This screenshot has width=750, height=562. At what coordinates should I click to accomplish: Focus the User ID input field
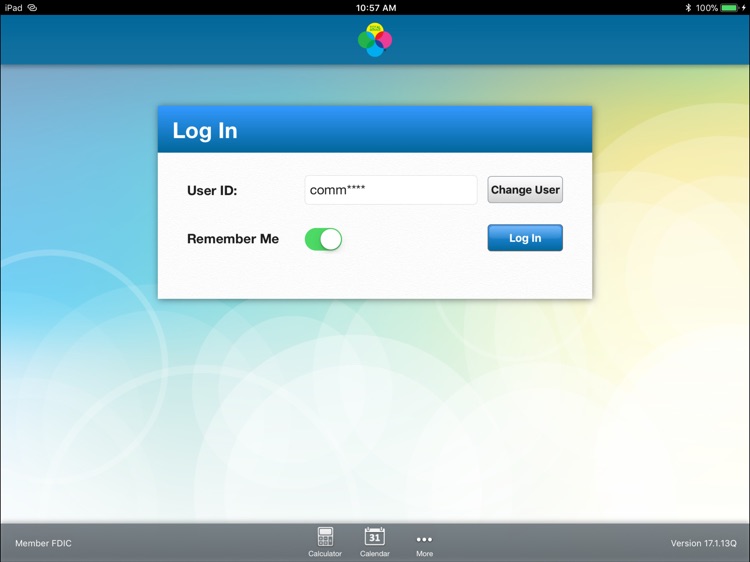pos(391,190)
